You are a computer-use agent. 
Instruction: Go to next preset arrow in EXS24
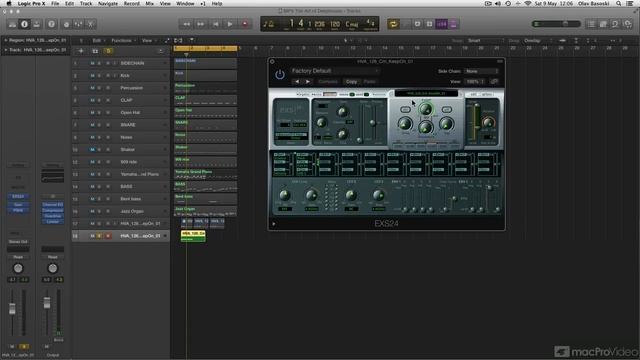pyautogui.click(x=308, y=82)
